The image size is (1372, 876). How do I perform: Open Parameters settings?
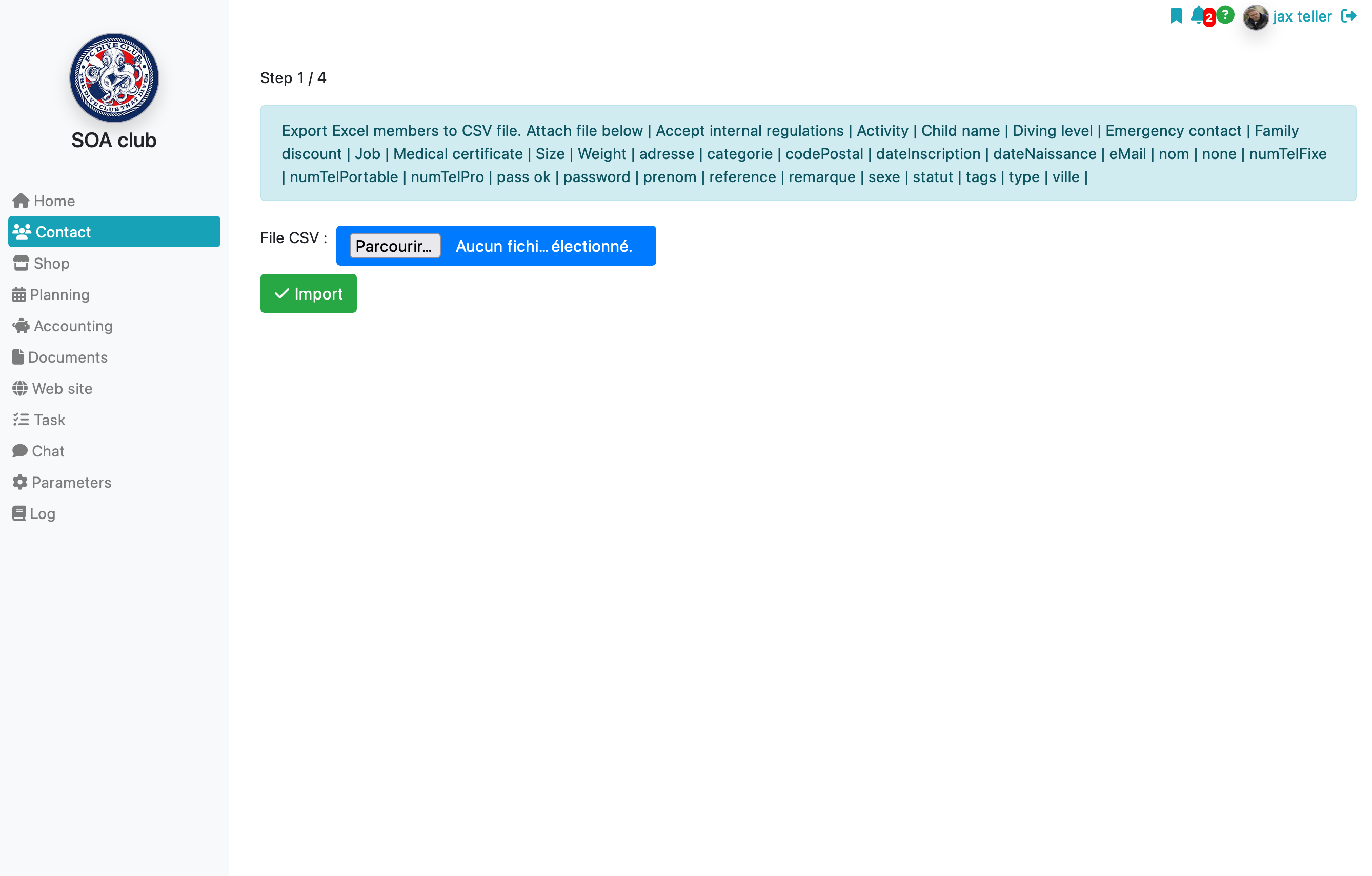click(114, 482)
